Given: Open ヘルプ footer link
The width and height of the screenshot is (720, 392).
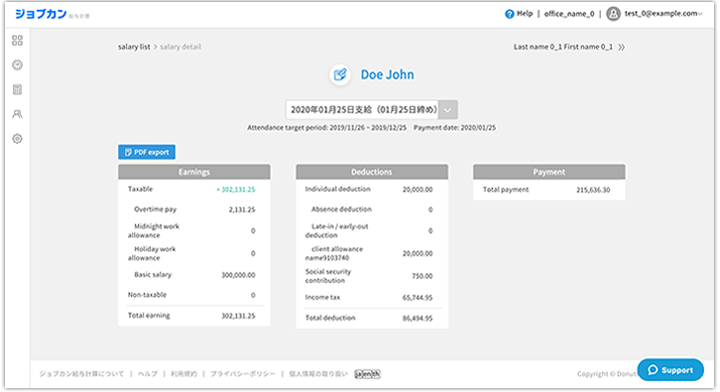Looking at the screenshot, I should point(147,374).
